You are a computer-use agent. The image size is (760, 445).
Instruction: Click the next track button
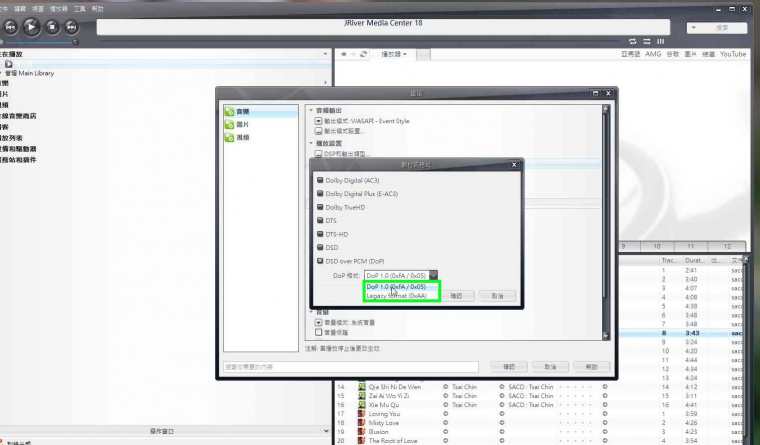pos(71,27)
